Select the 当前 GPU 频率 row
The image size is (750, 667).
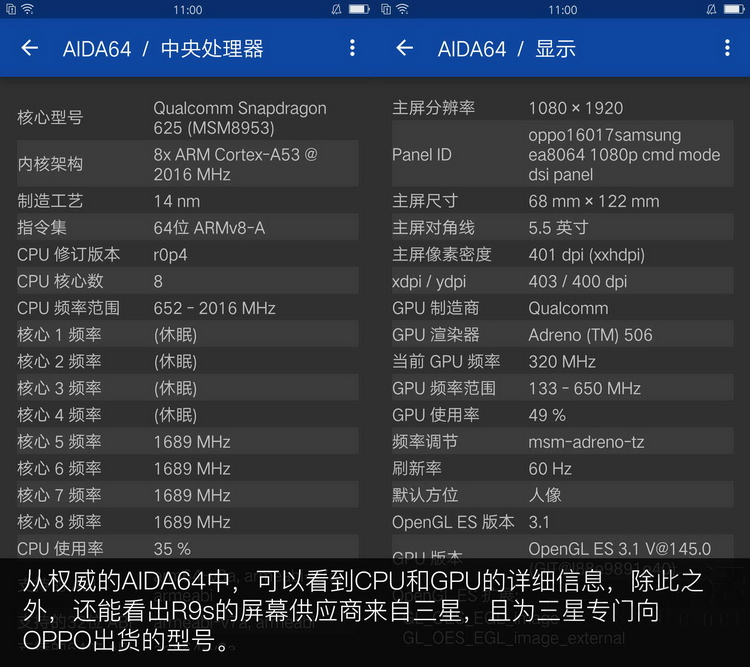(562, 361)
